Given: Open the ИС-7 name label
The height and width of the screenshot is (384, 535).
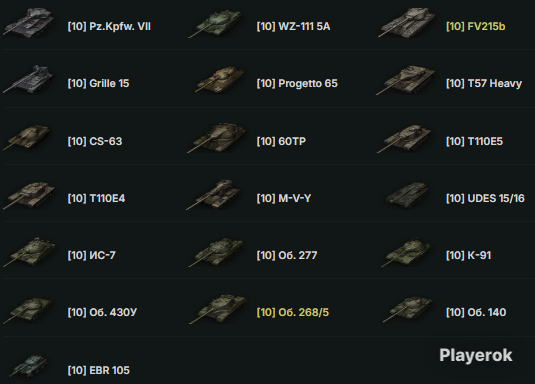Looking at the screenshot, I should (x=91, y=255).
